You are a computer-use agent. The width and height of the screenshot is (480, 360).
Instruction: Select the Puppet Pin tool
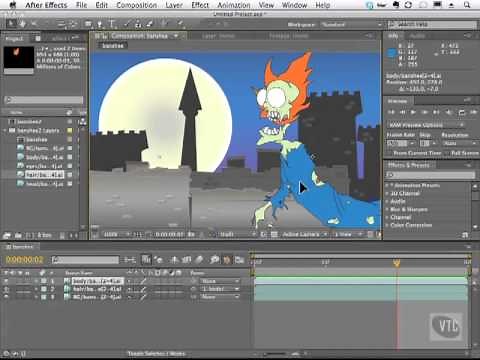click(180, 24)
